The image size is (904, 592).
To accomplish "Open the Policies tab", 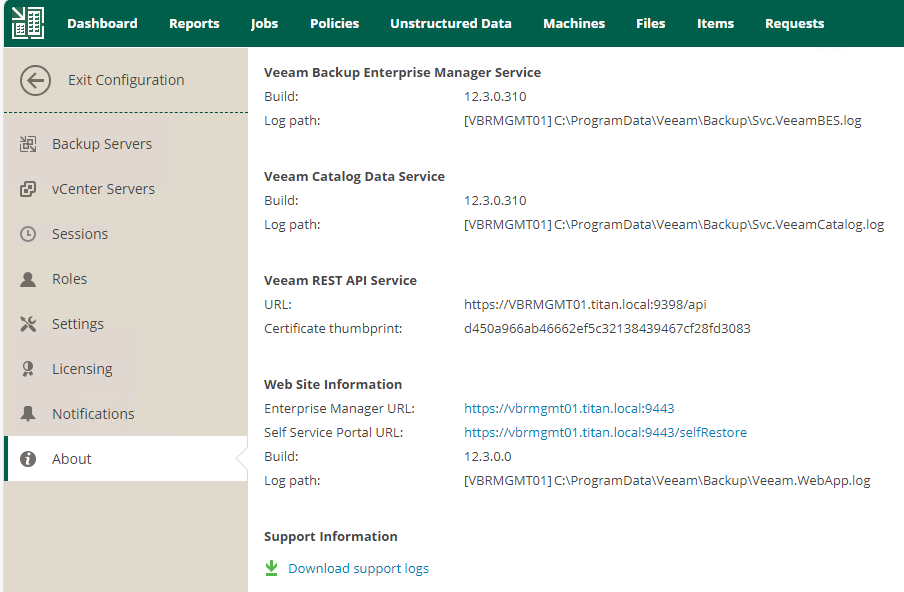I will [334, 24].
